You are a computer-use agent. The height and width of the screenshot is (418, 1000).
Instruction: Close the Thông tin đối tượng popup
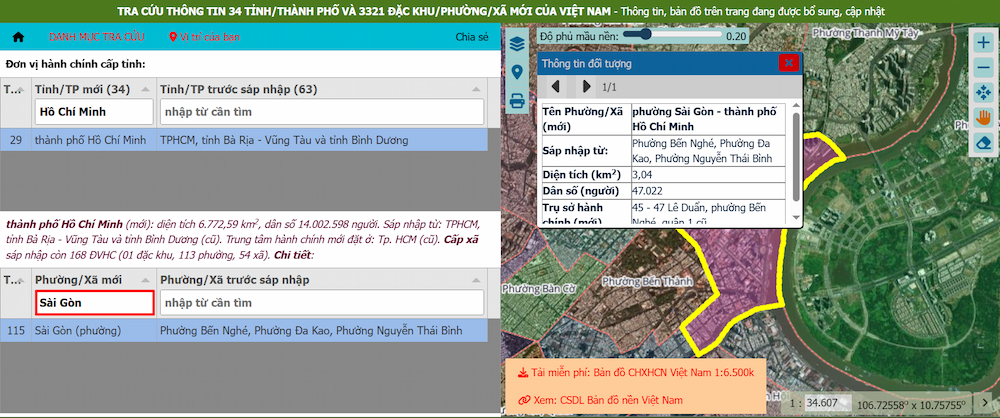[x=788, y=63]
